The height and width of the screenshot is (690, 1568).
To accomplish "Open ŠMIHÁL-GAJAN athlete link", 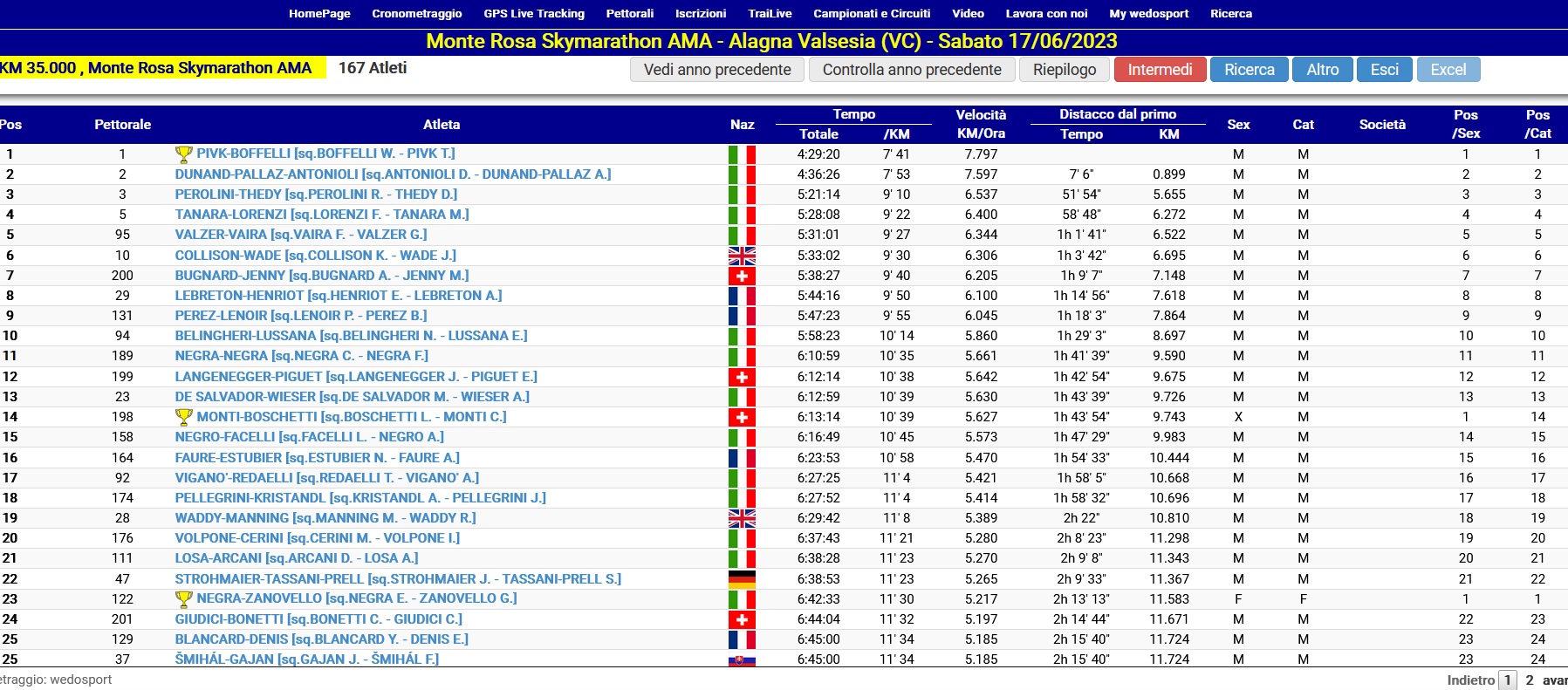I will coord(306,659).
